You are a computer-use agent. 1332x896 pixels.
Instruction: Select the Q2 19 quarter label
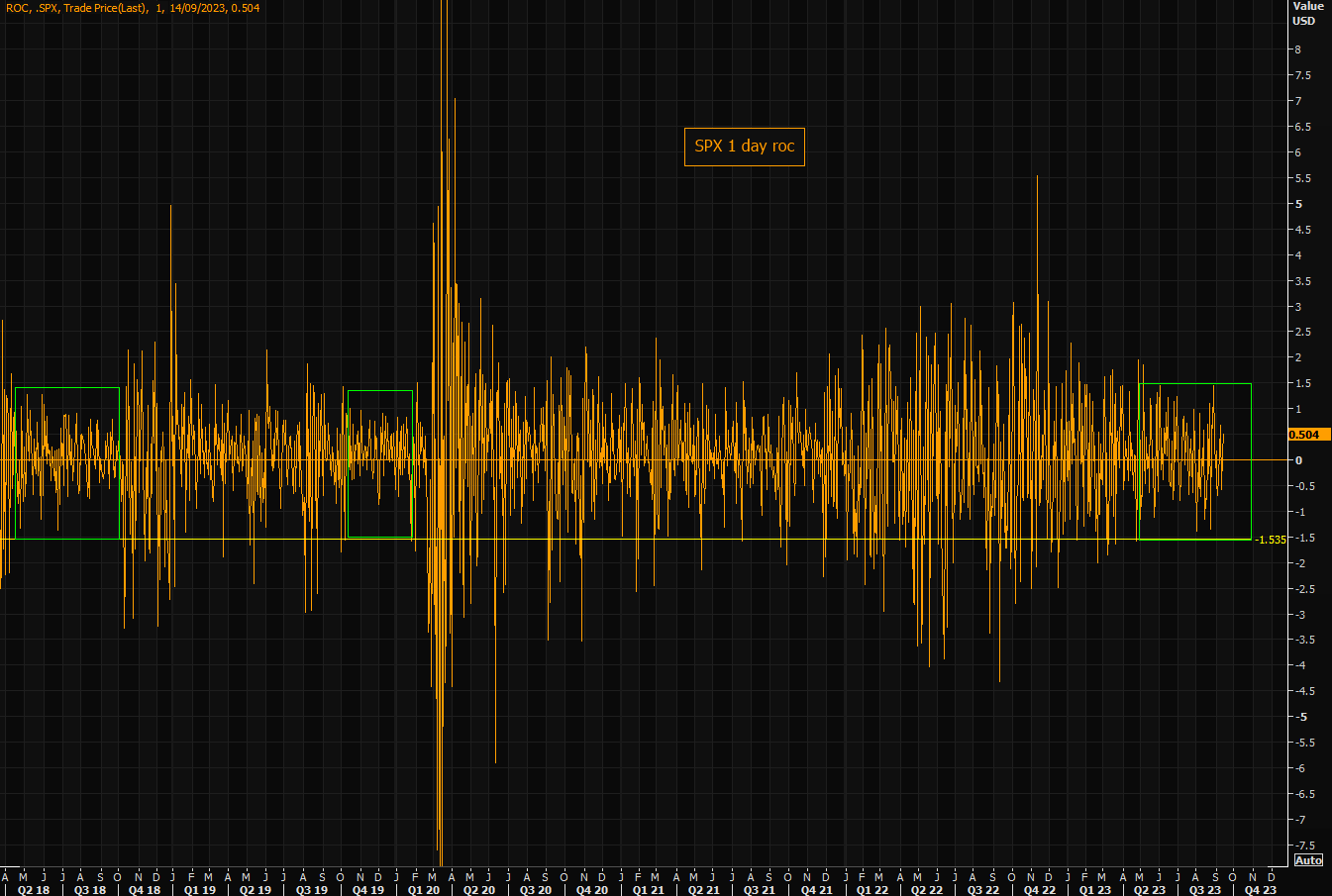click(256, 890)
